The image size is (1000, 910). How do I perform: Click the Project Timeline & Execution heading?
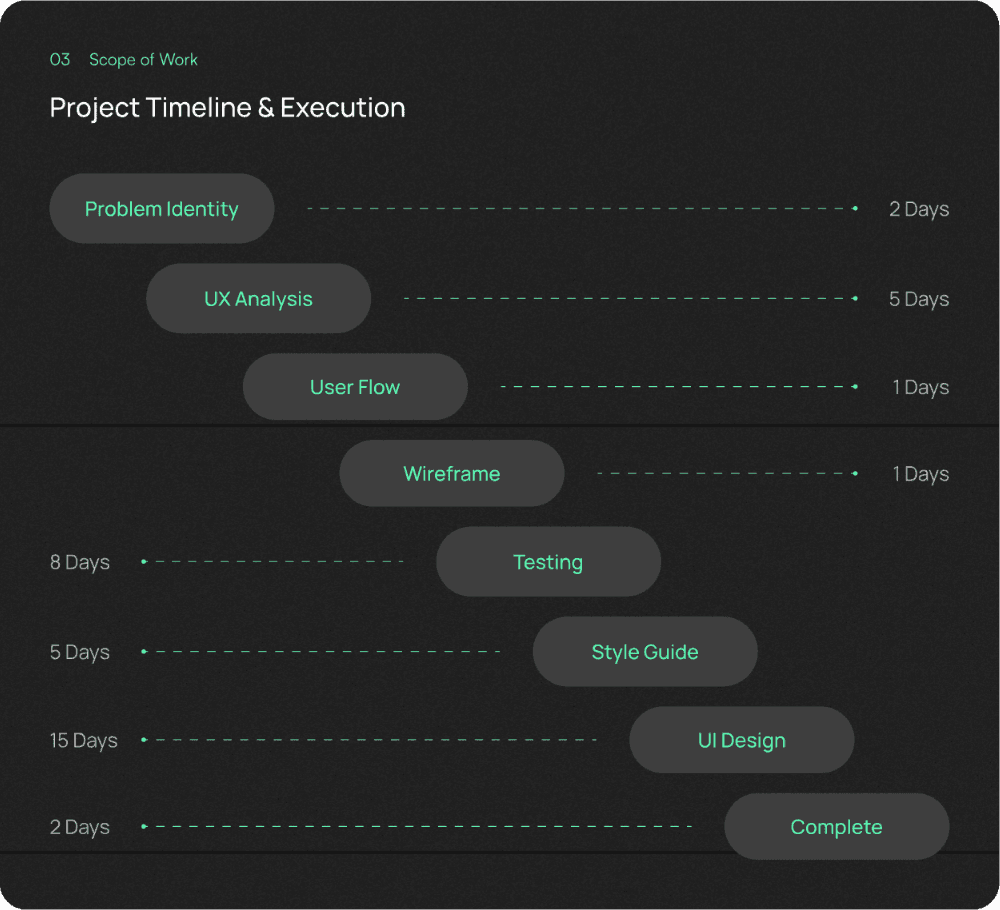228,108
